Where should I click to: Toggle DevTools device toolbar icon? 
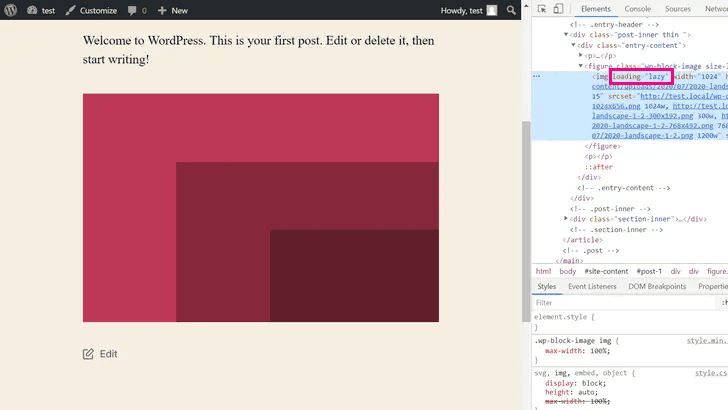click(x=558, y=9)
